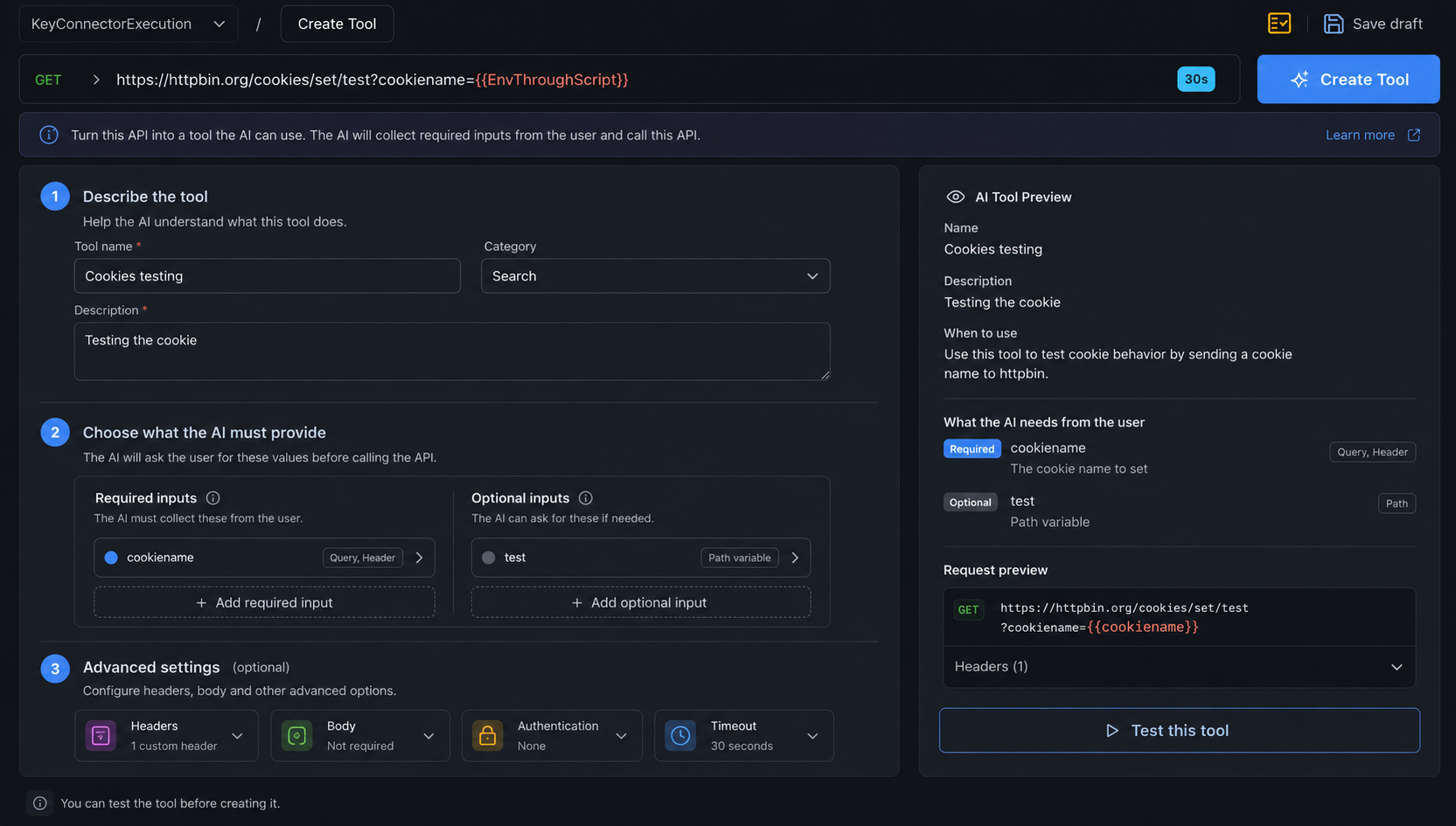Viewport: 1456px width, 826px height.
Task: Click step 2 Choose what the AI must provide
Action: (x=204, y=433)
